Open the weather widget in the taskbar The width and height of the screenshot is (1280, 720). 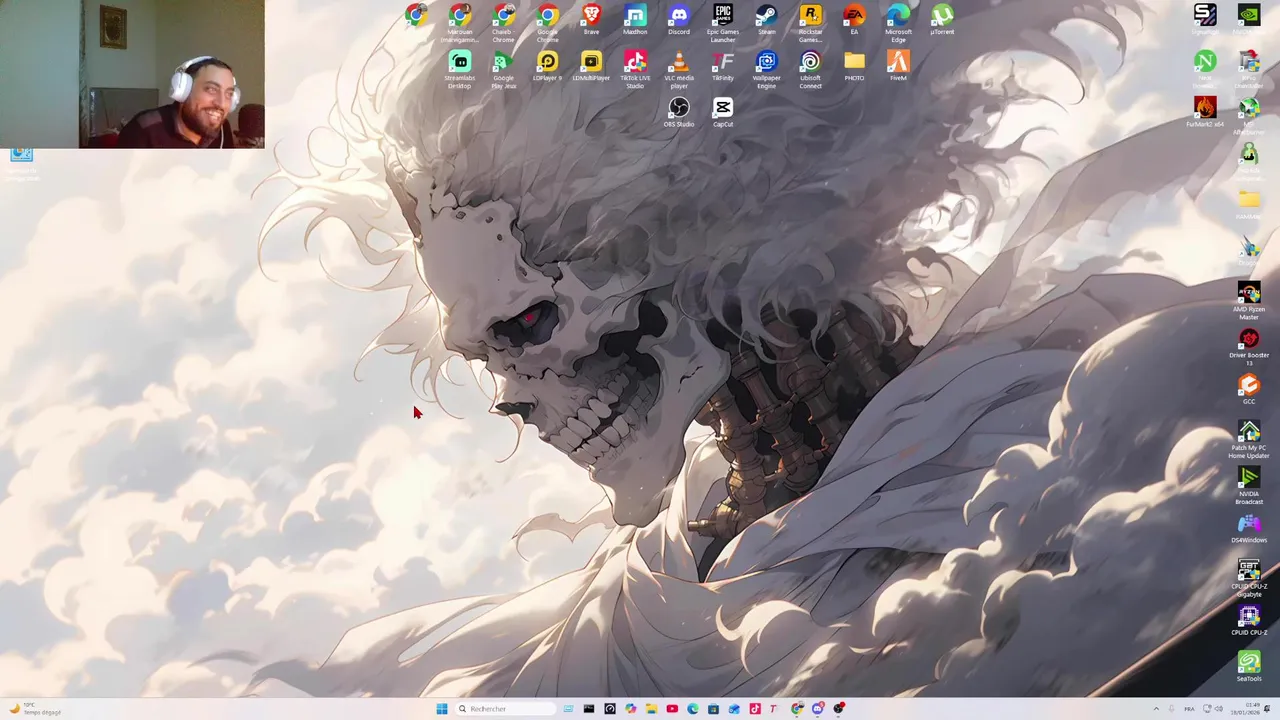pos(35,709)
